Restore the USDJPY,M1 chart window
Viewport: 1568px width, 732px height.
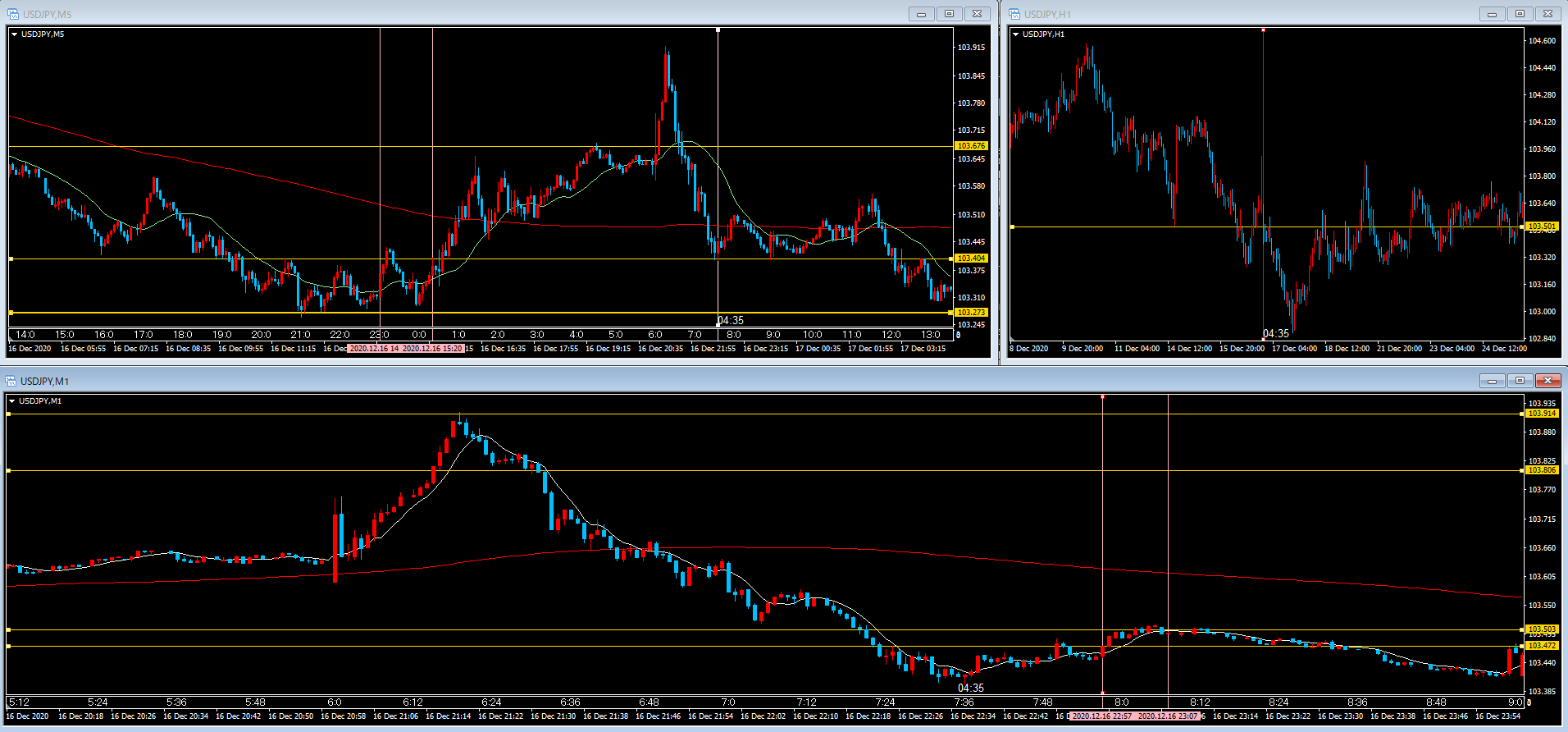click(x=1520, y=381)
